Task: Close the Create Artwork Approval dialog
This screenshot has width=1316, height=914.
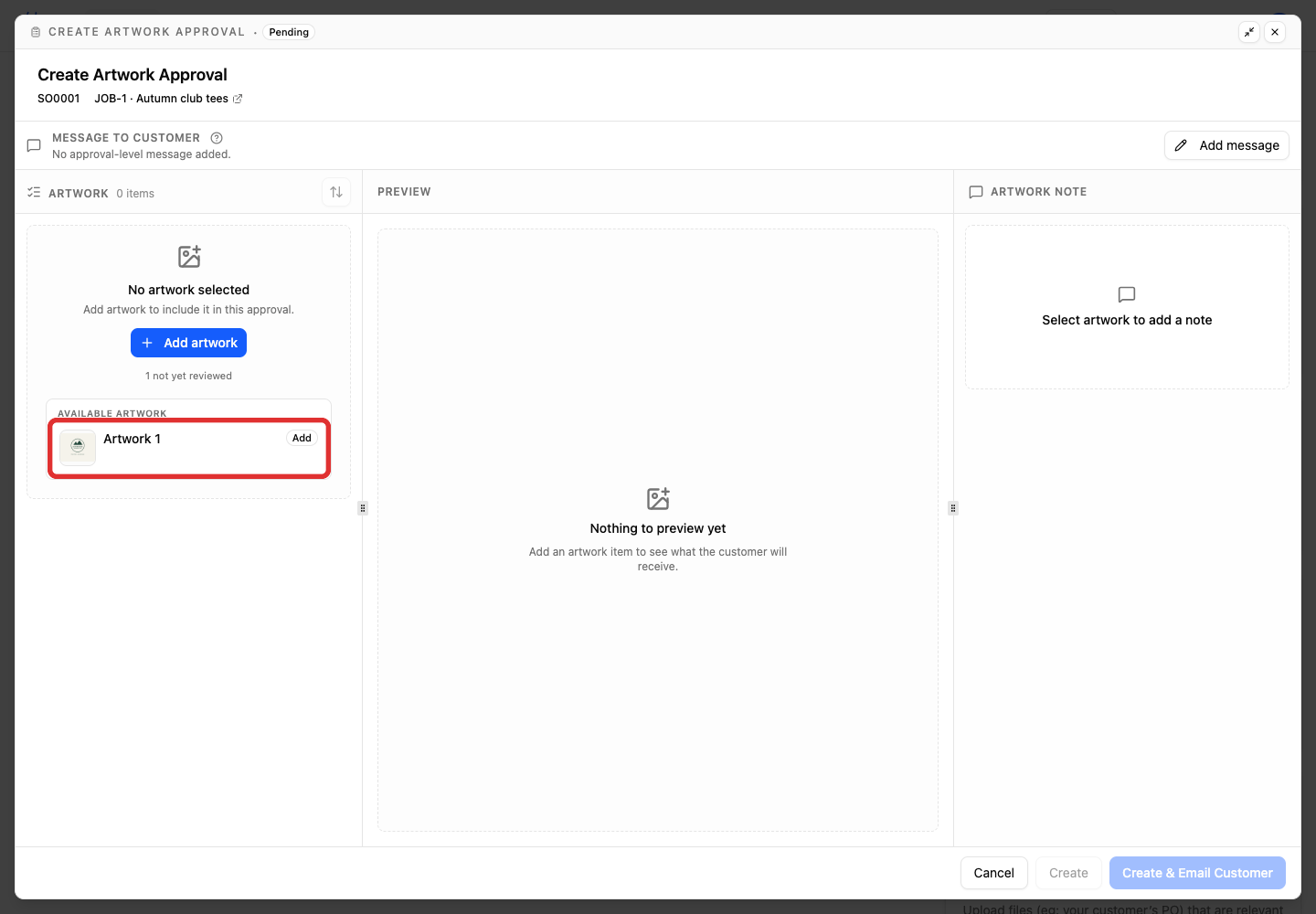Action: (x=1275, y=32)
